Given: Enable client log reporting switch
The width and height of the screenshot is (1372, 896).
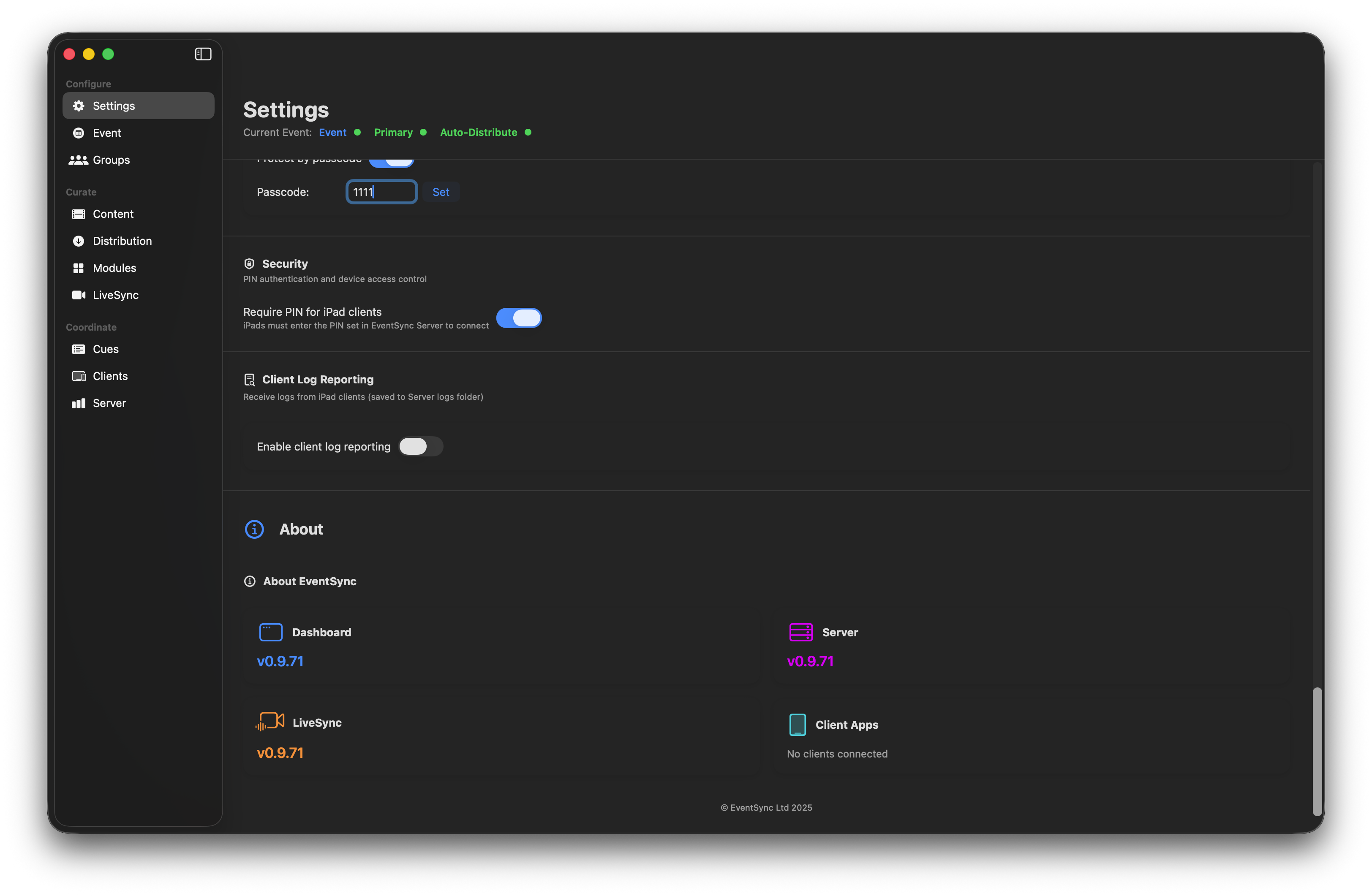Looking at the screenshot, I should coord(420,447).
